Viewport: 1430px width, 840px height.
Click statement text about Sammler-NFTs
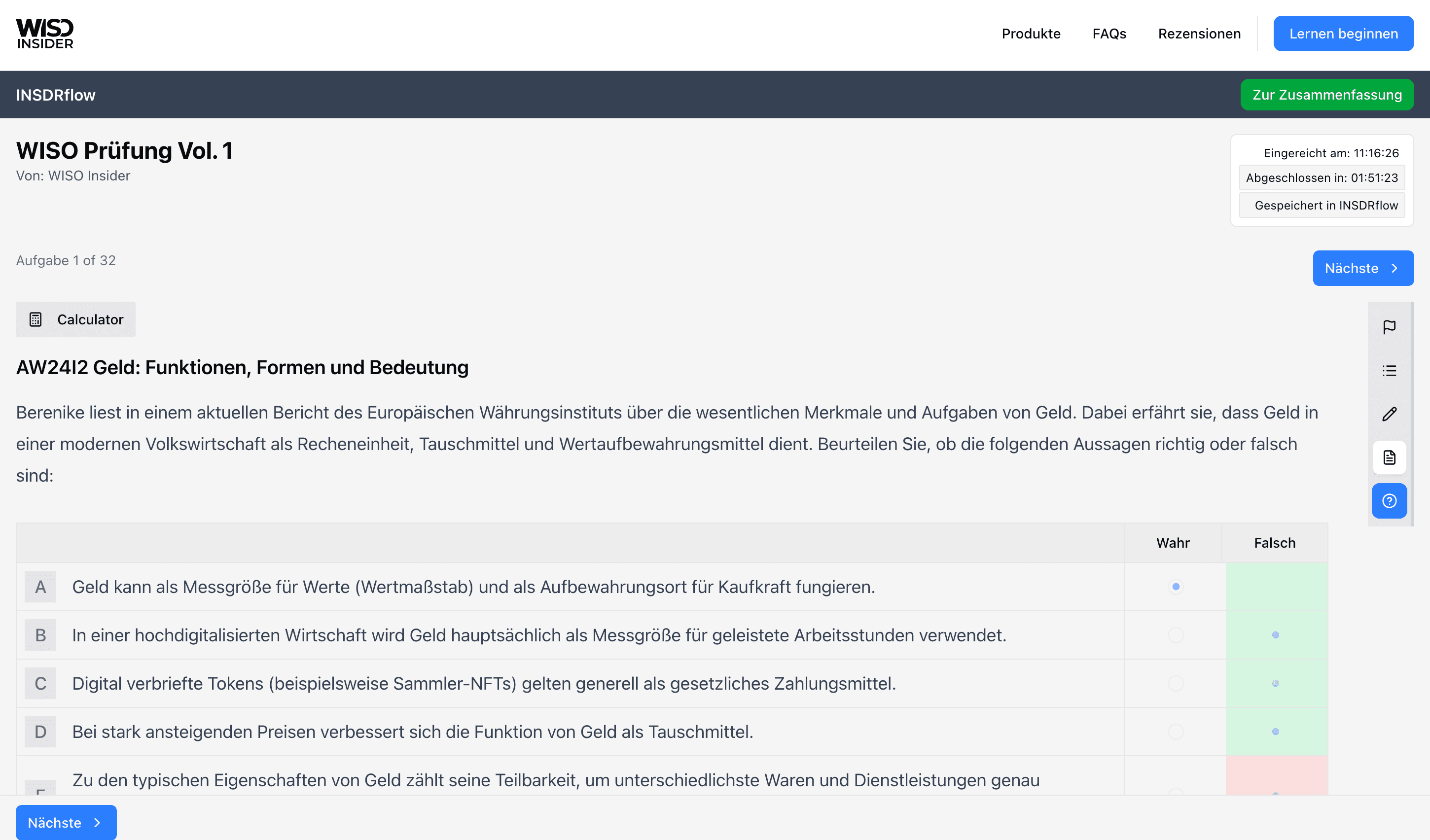tap(484, 683)
